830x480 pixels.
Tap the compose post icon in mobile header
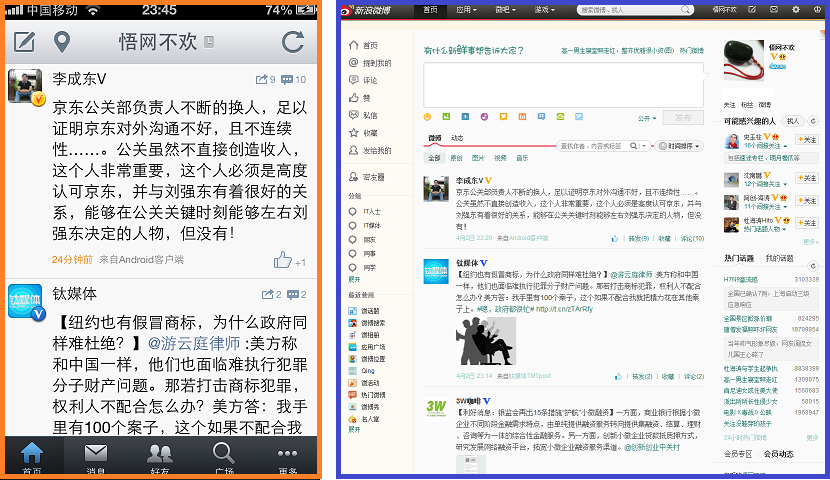click(24, 42)
